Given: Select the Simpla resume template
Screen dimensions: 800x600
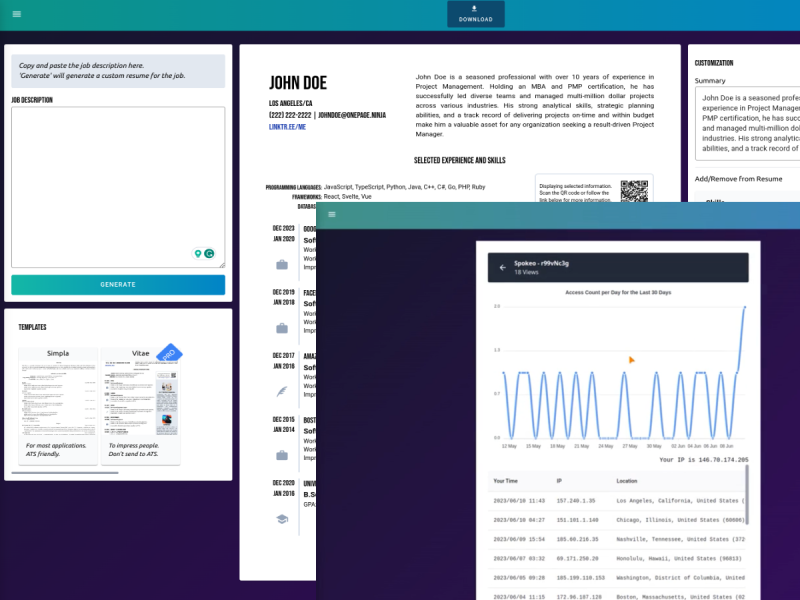Looking at the screenshot, I should click(58, 406).
